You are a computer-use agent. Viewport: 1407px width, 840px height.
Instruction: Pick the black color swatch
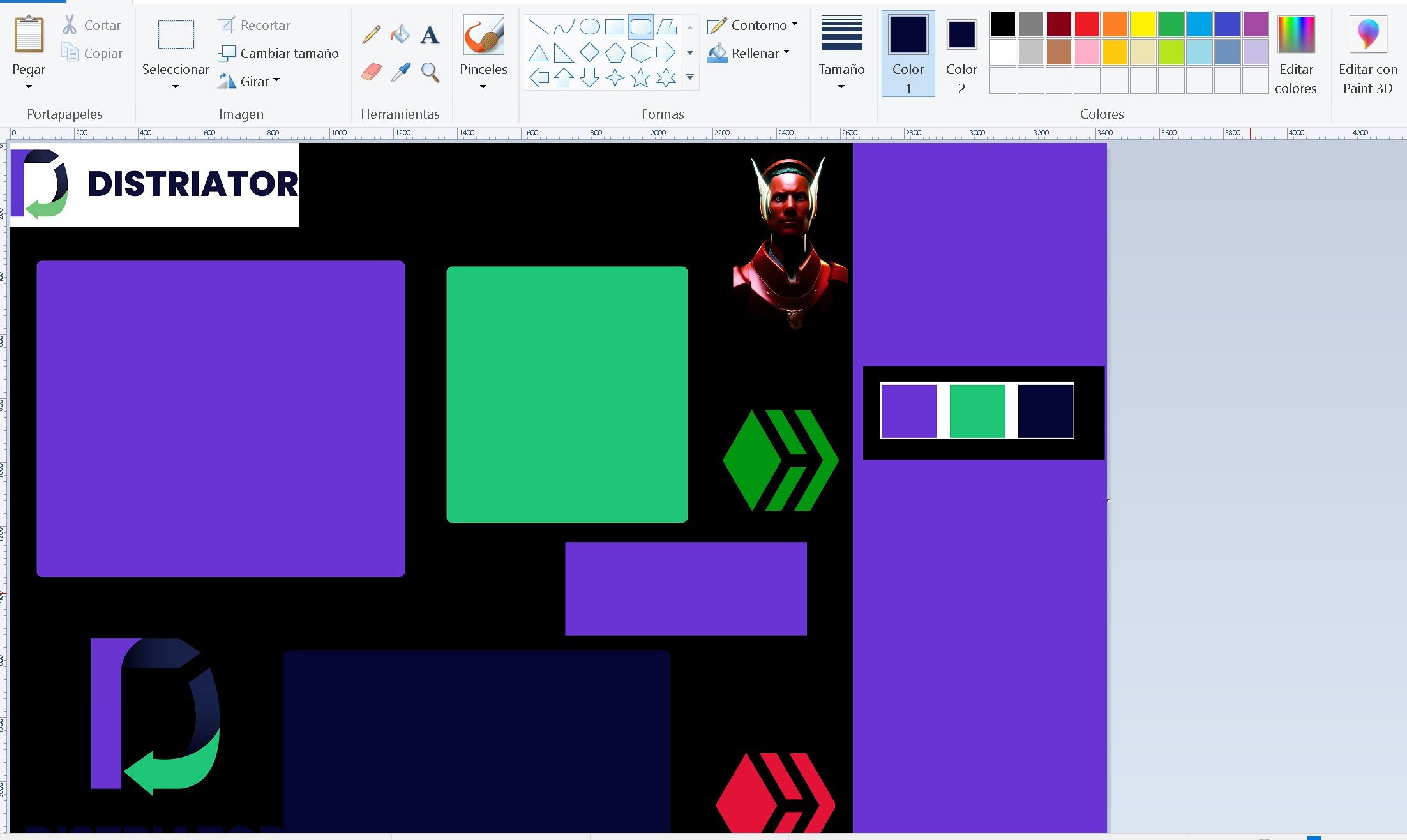pos(1002,24)
